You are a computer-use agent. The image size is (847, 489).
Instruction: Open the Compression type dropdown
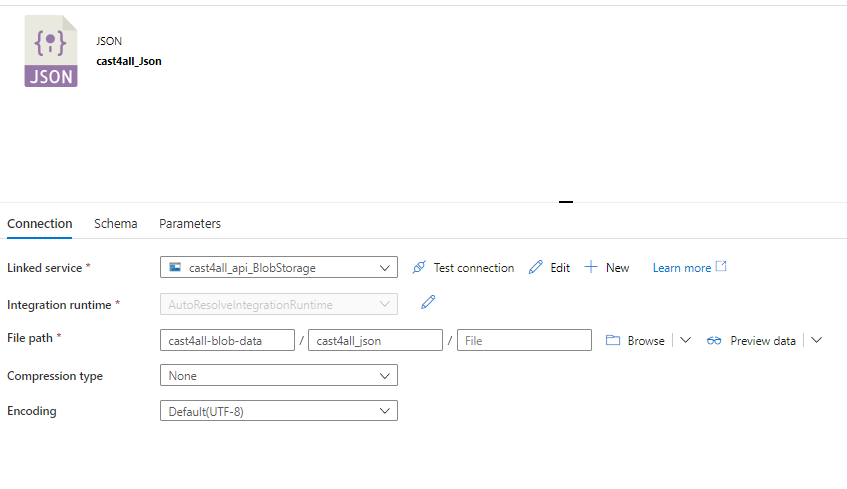(279, 376)
